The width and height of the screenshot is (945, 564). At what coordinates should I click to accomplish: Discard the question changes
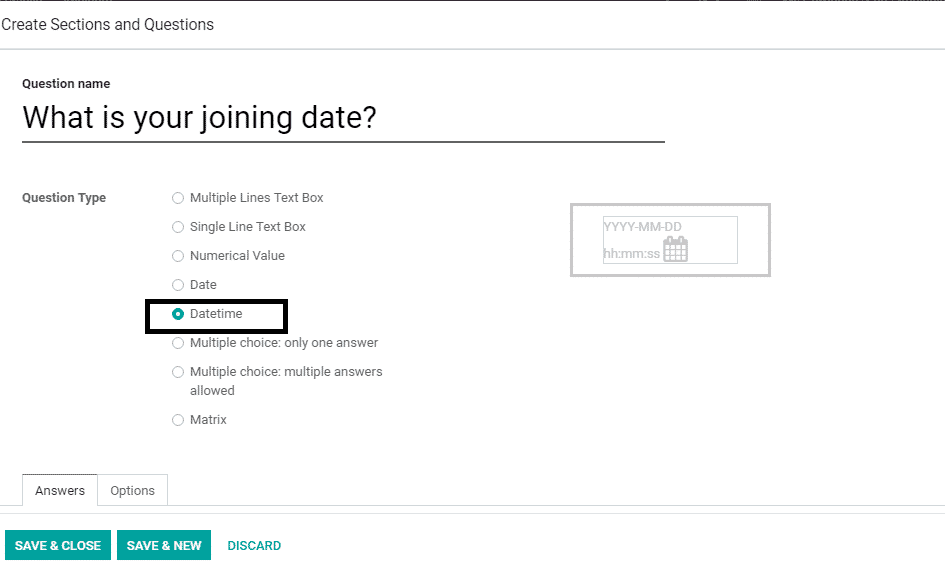click(x=254, y=545)
